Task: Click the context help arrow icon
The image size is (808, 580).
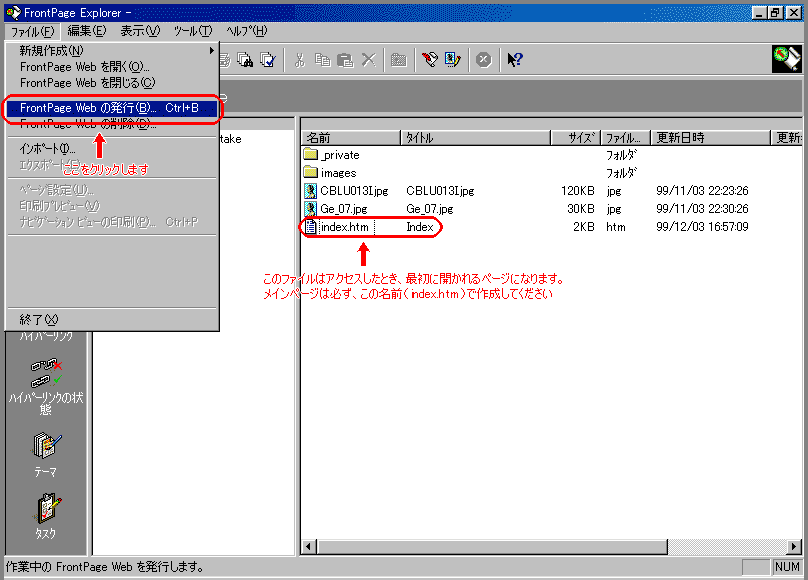Action: point(512,59)
